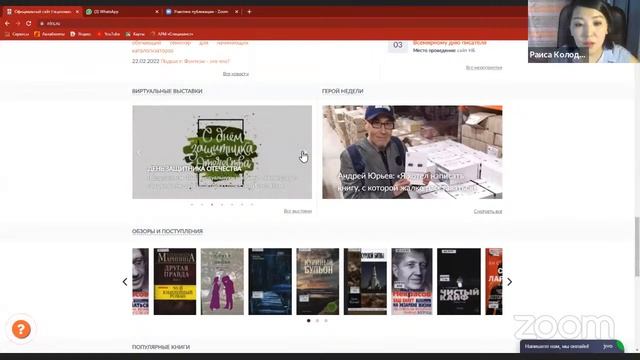This screenshot has width=640, height=360.
Task: Open the 'Обзоры и поступления' heading link
Action: point(167,231)
